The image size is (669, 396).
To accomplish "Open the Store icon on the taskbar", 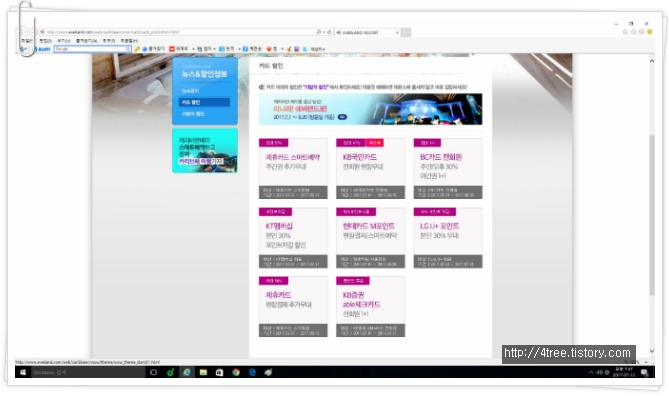I will (219, 373).
